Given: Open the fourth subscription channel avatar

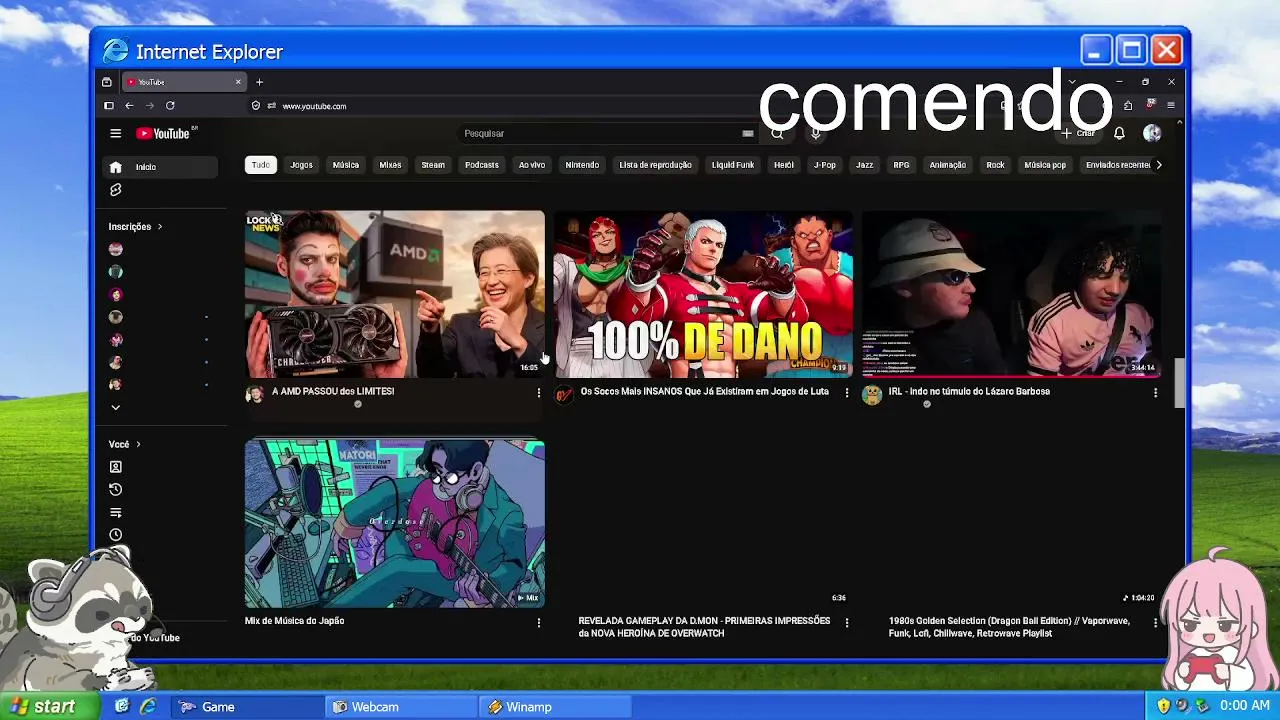Looking at the screenshot, I should (116, 317).
